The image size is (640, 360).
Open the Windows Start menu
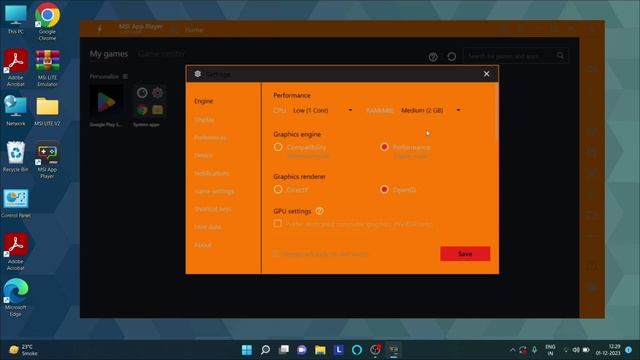247,350
